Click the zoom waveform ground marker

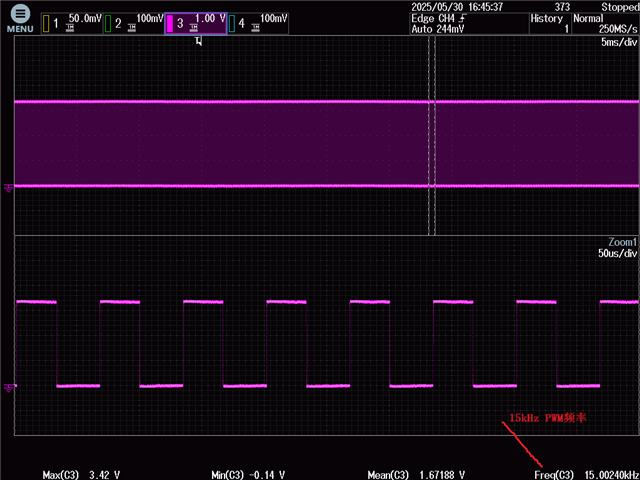pyautogui.click(x=9, y=386)
